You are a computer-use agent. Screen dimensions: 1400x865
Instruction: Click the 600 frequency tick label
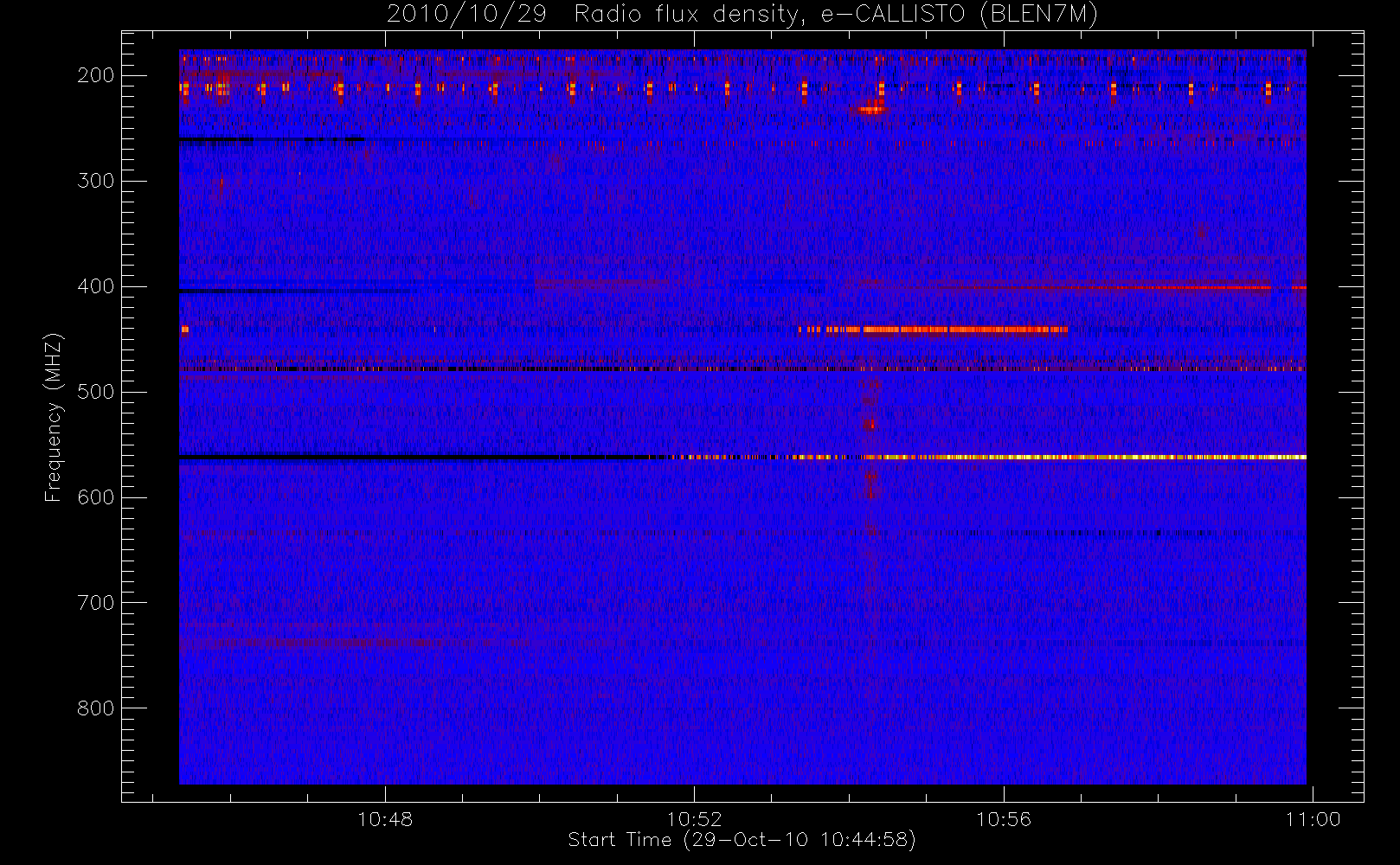[96, 497]
